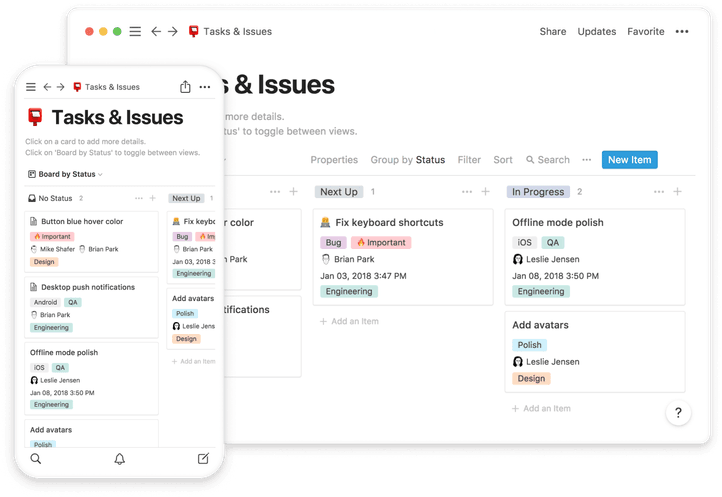Expand the Board by Status view dropdown

[64, 174]
